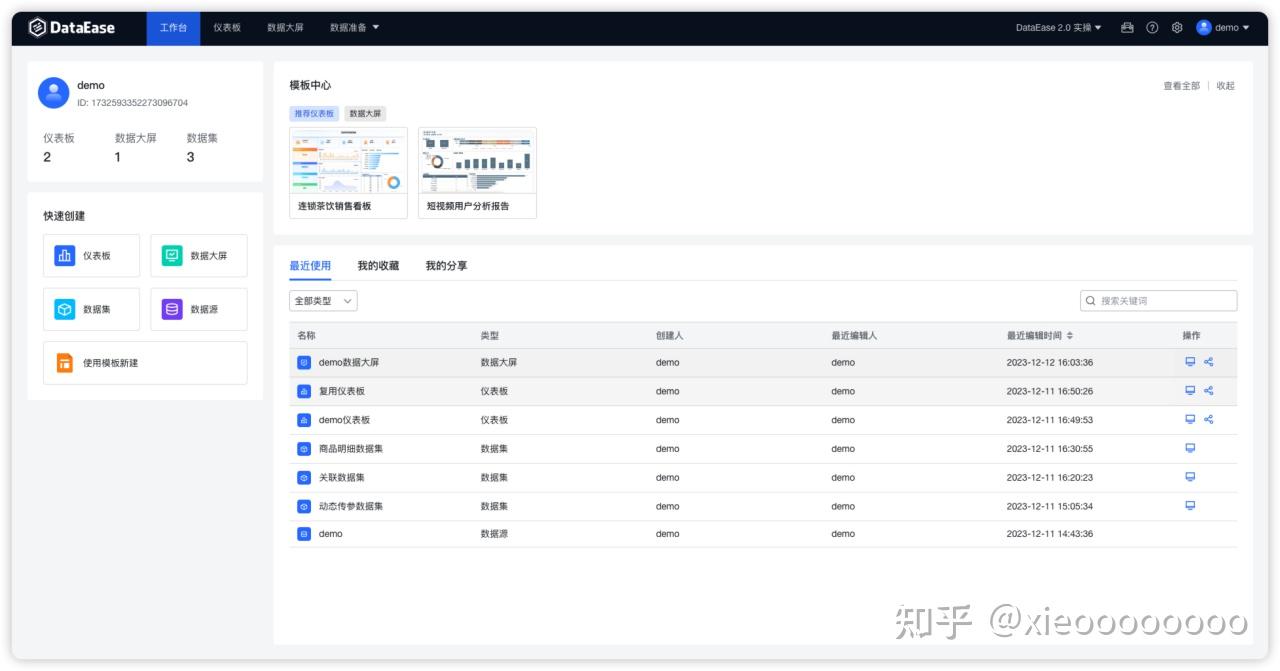Go to the 数据大屏 top menu
The image size is (1280, 671).
(285, 28)
